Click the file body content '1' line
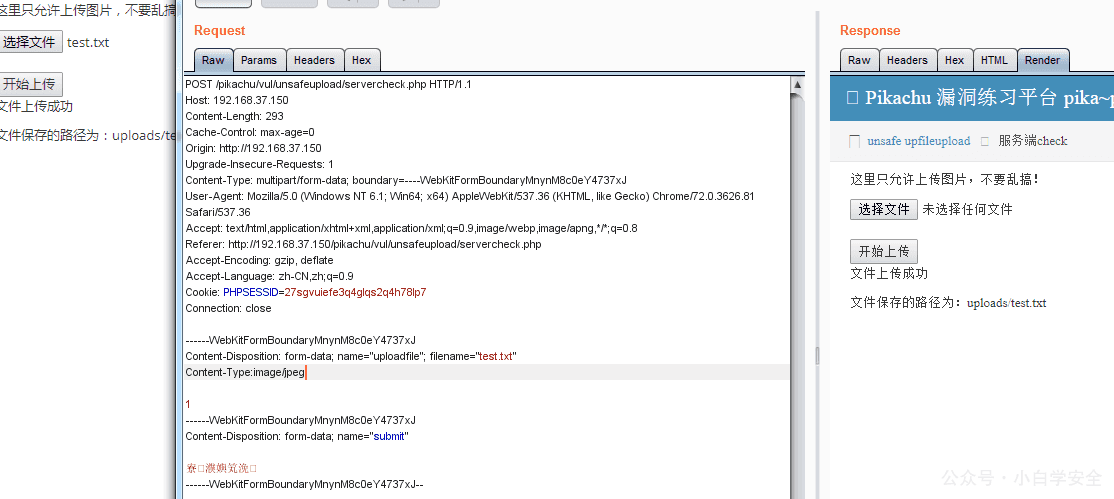 tap(188, 404)
